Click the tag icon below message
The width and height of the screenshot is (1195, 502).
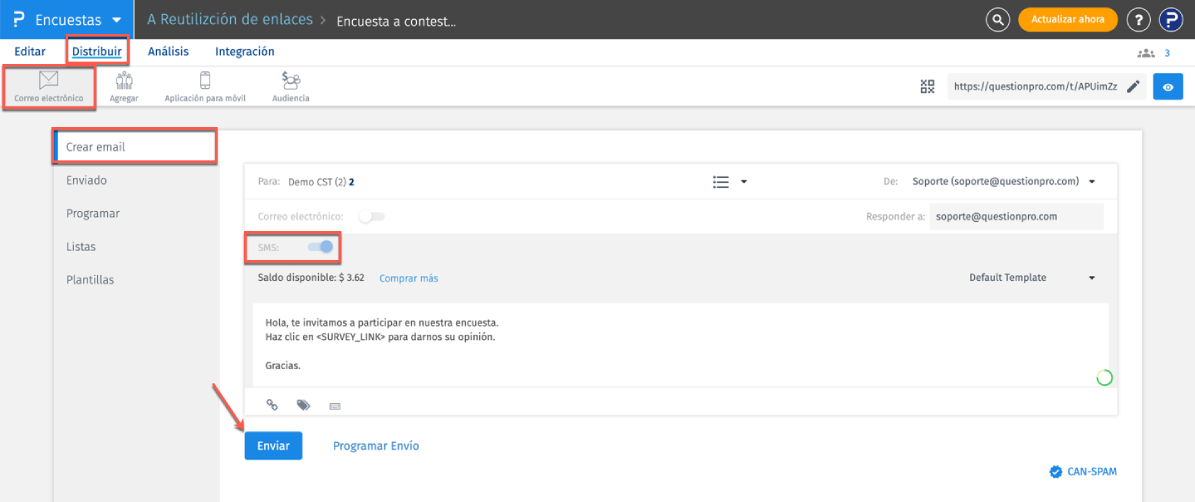pyautogui.click(x=303, y=405)
